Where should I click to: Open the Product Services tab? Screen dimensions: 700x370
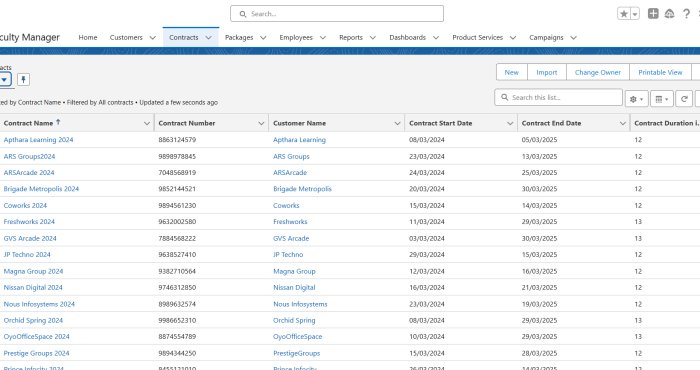point(478,37)
